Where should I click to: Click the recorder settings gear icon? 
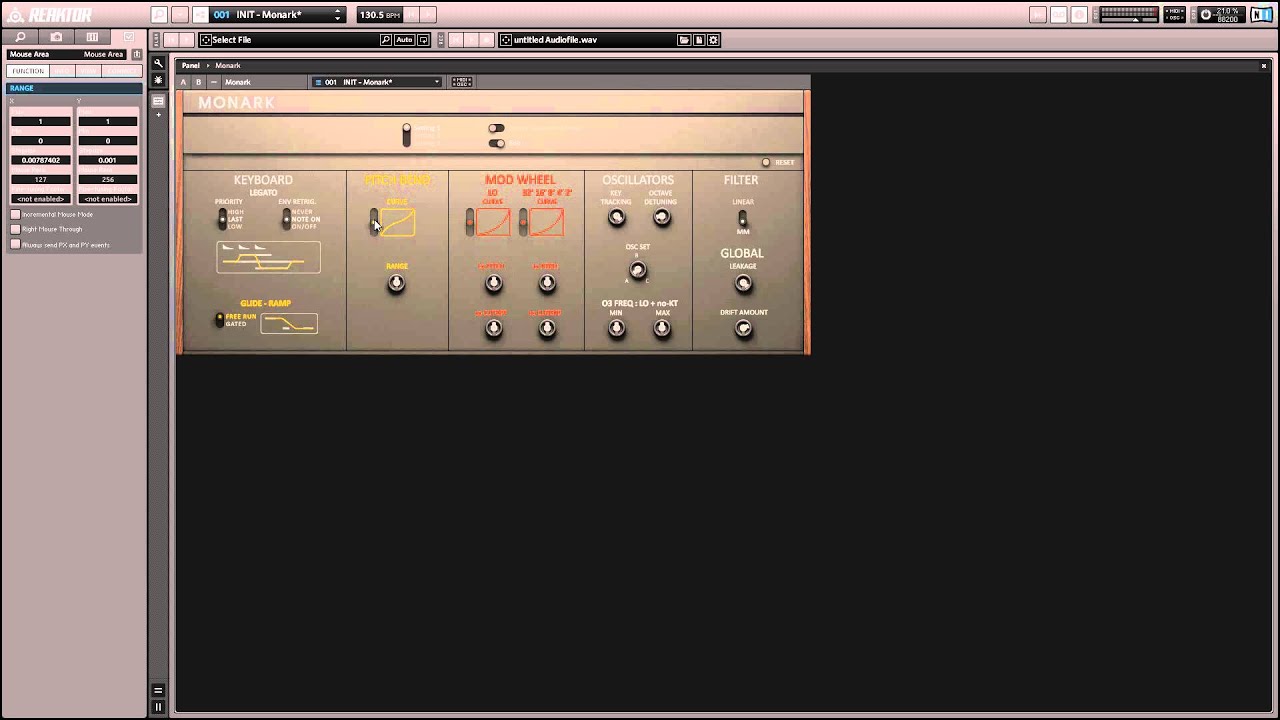point(713,40)
